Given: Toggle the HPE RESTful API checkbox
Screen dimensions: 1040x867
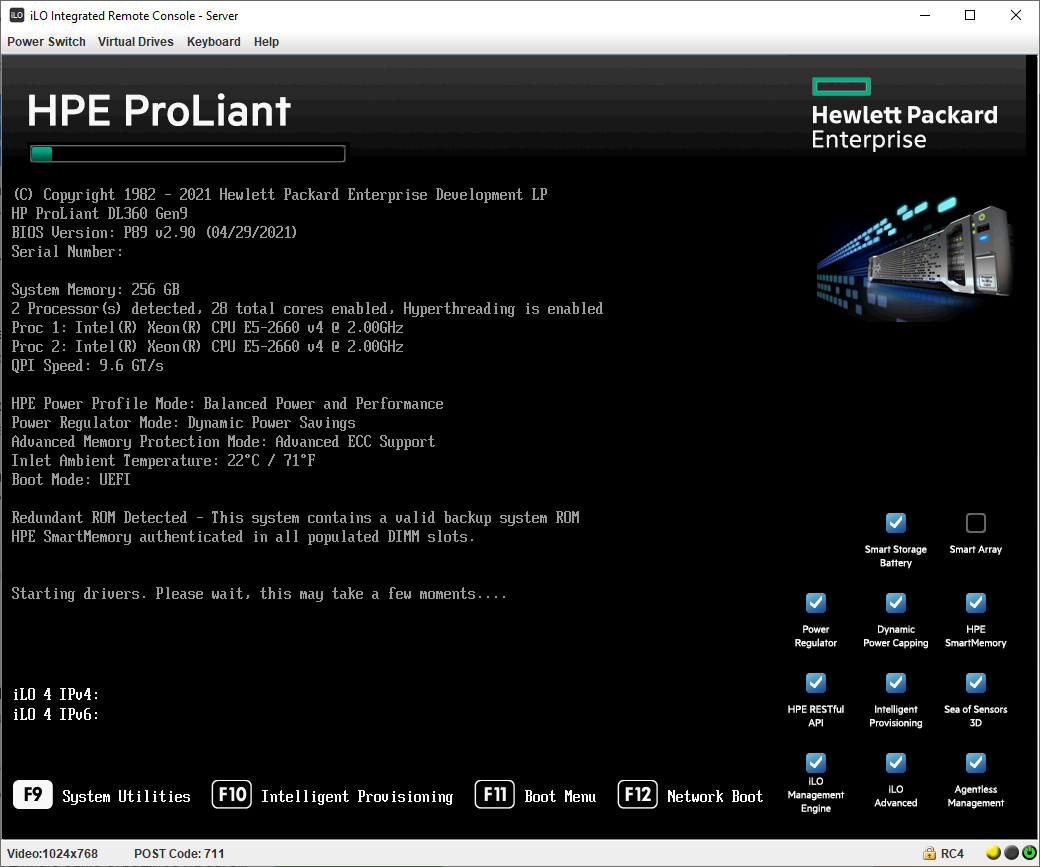Looking at the screenshot, I should (x=816, y=683).
